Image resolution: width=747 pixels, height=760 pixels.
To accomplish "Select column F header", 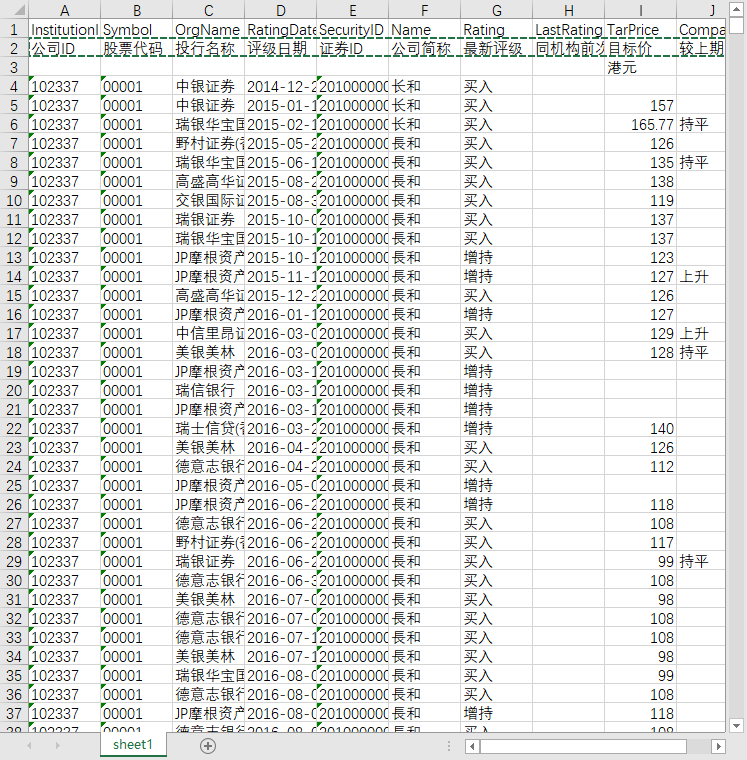I will (424, 10).
